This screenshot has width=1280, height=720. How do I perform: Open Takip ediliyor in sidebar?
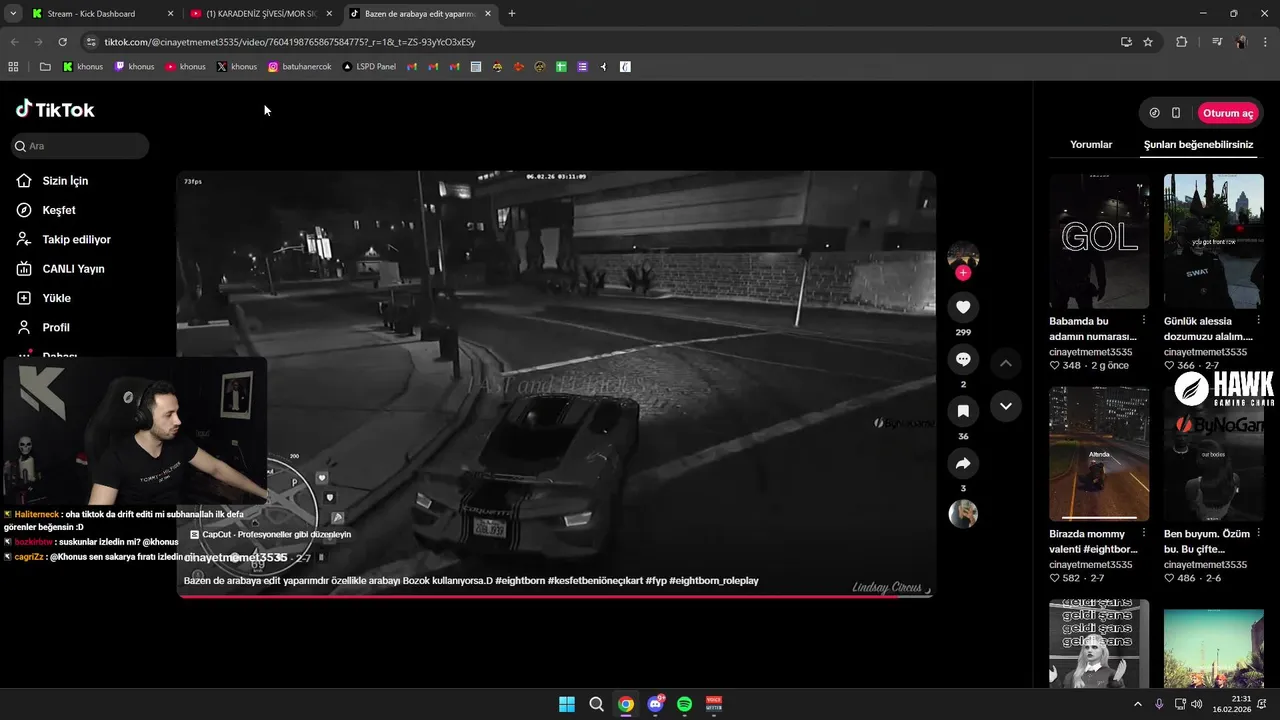[x=76, y=240]
